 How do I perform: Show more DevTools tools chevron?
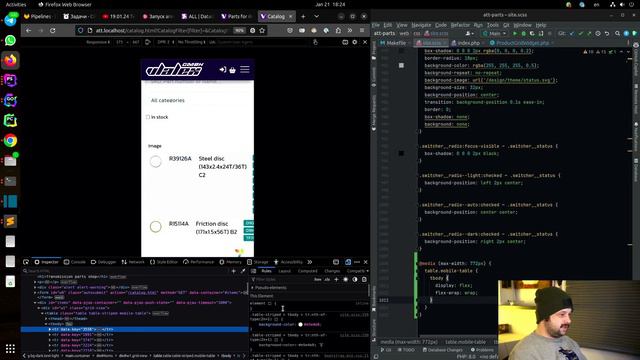310,262
